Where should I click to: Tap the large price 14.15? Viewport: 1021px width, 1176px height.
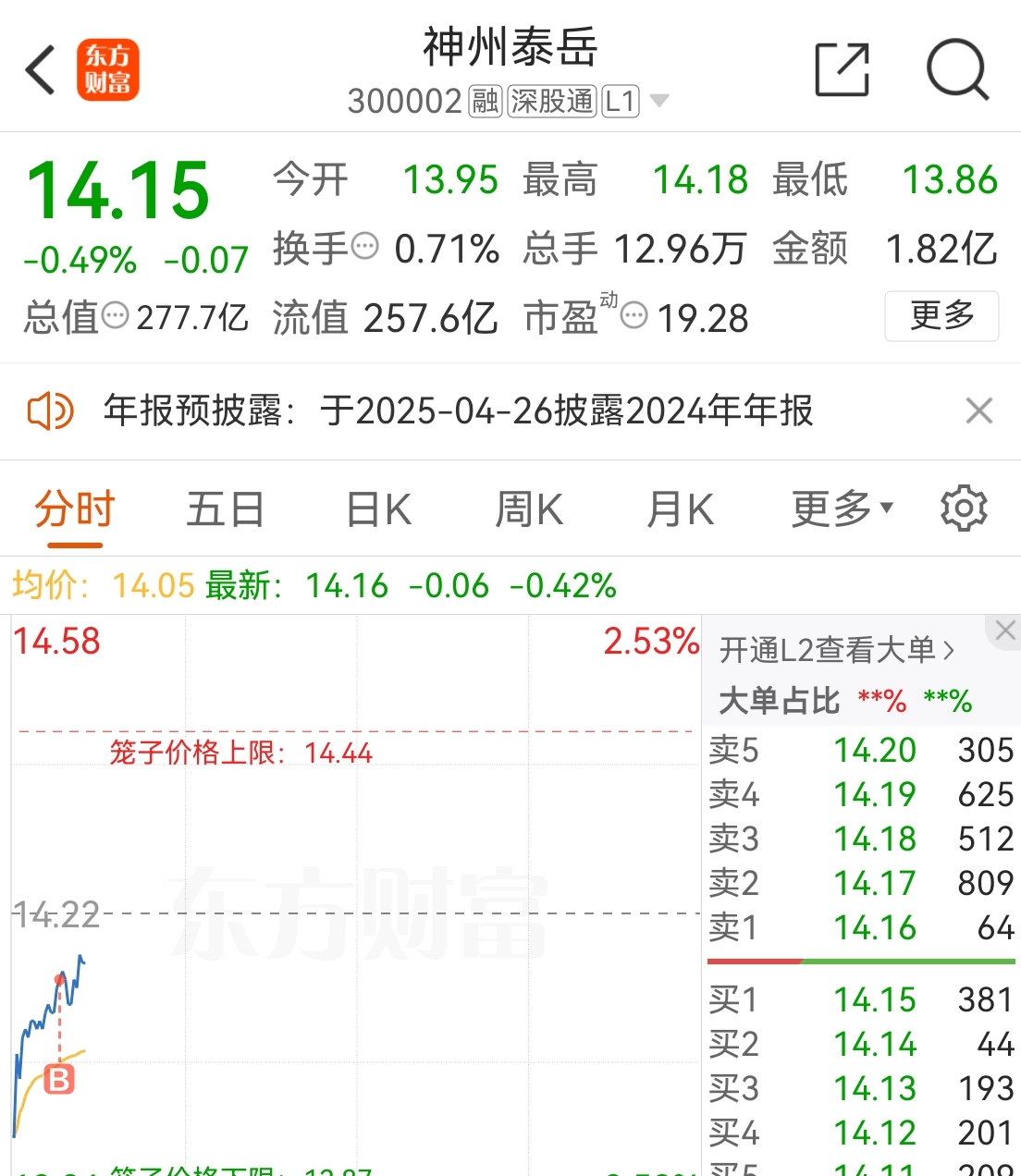click(118, 190)
